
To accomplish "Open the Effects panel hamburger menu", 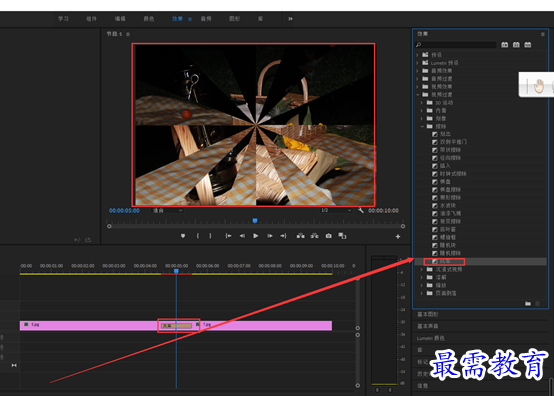I will click(x=543, y=34).
